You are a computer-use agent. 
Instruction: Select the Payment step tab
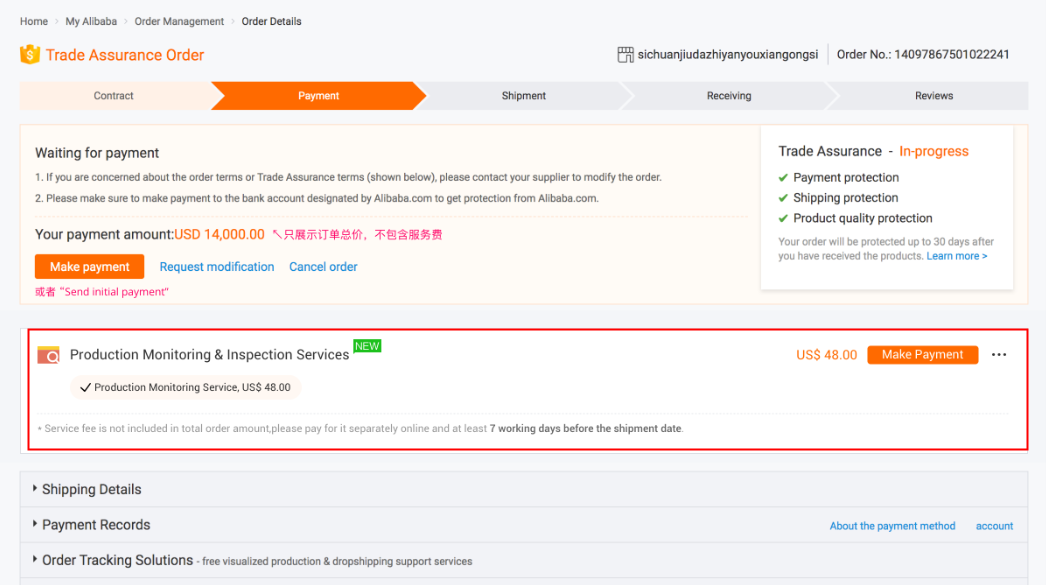pos(318,96)
